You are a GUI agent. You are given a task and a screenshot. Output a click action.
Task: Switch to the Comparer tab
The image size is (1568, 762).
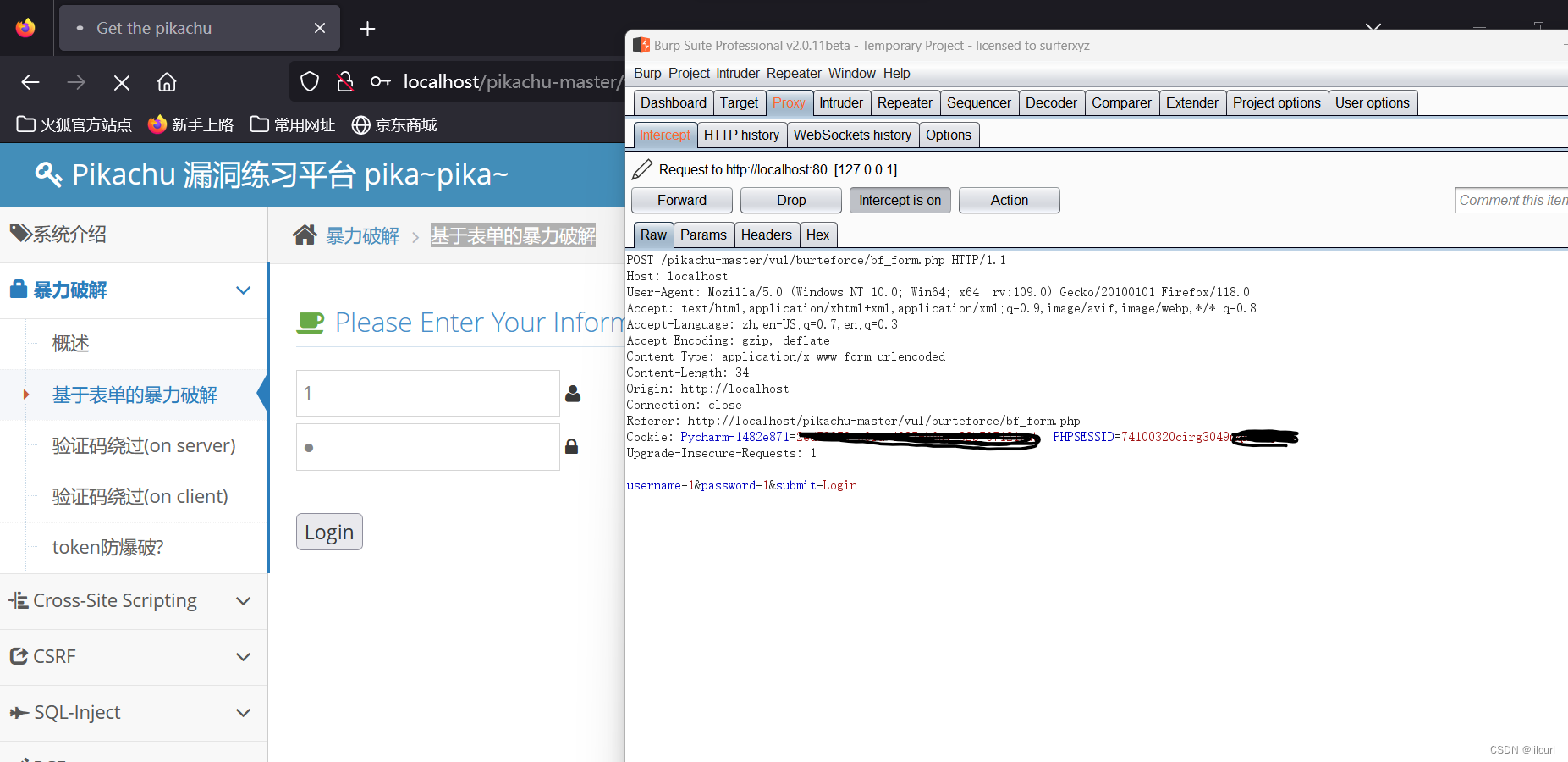[x=1121, y=102]
